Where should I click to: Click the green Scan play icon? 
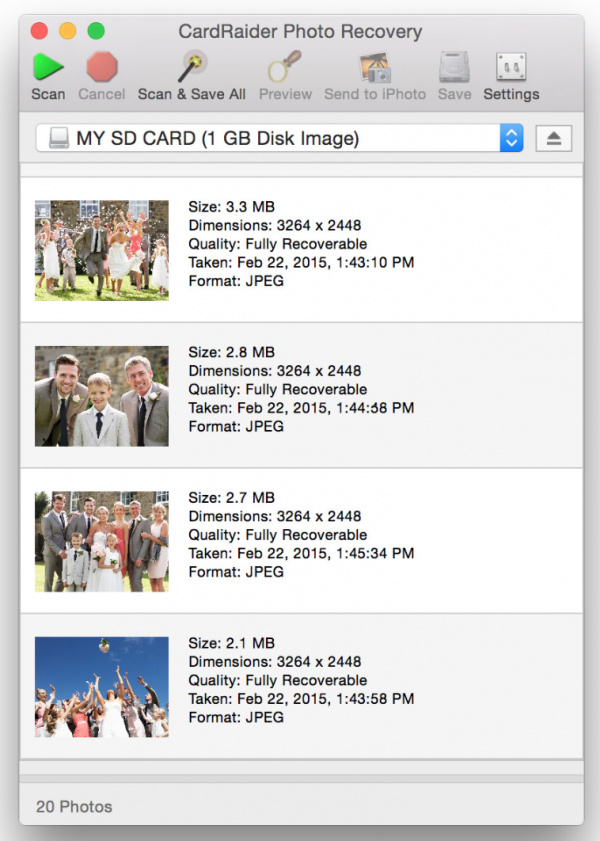47,68
